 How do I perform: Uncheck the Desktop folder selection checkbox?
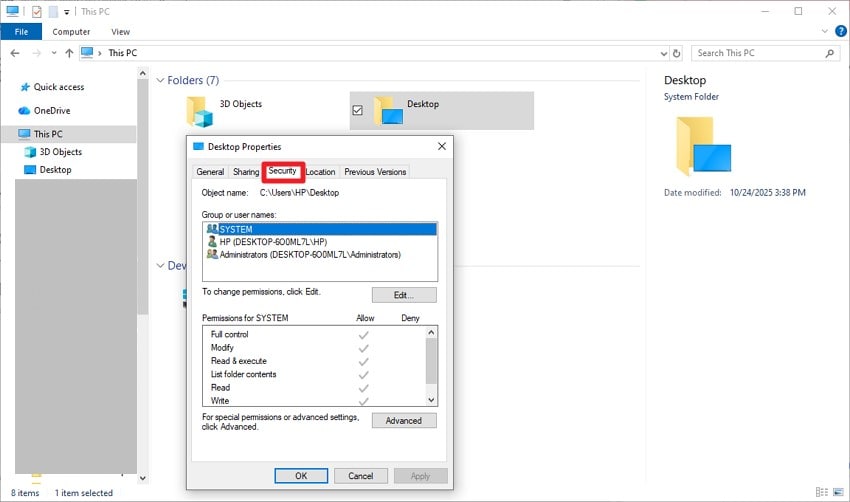pyautogui.click(x=357, y=110)
